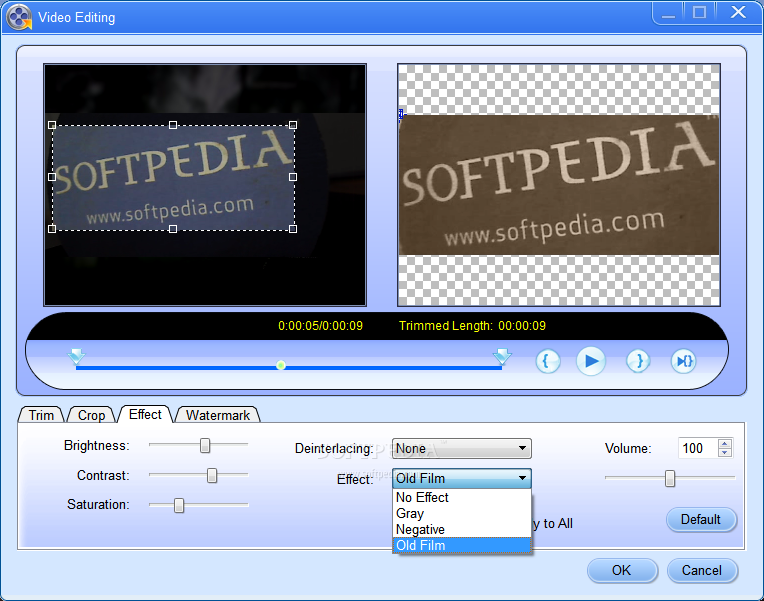
Task: Click the top-middle crop handle
Action: click(172, 125)
